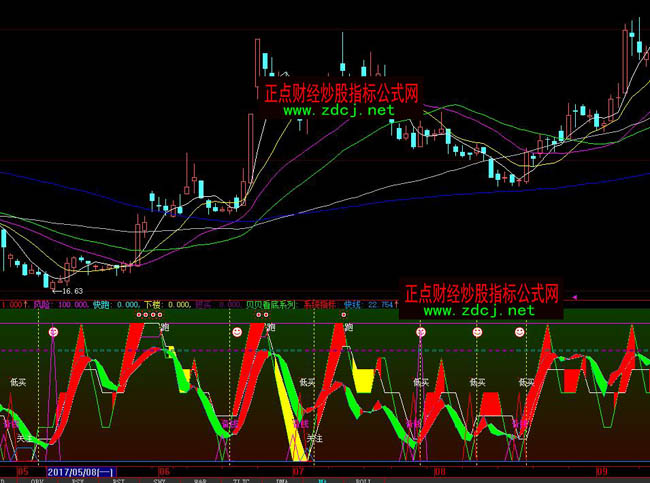This screenshot has width=650, height=483.
Task: Click the lower www.zdcj.net watermark link
Action: pos(478,311)
